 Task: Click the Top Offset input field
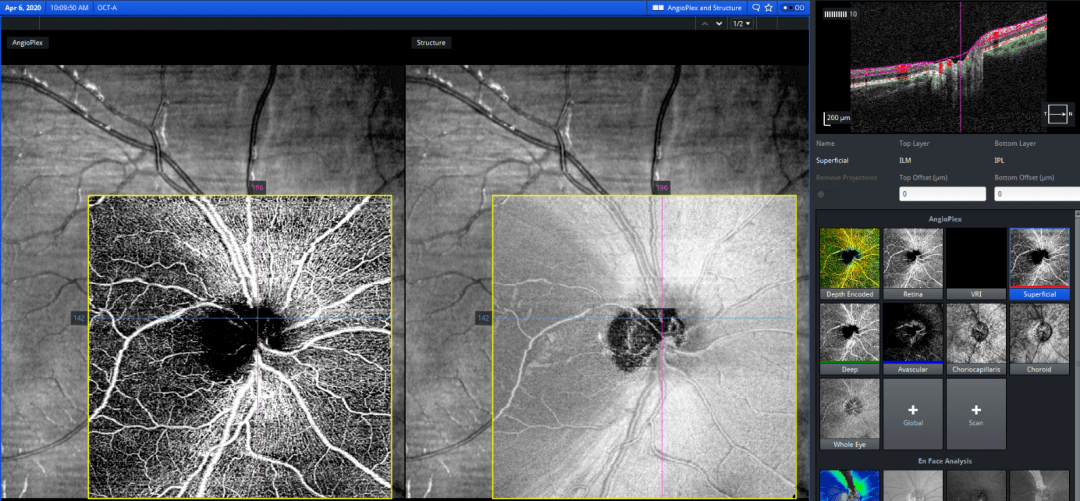[942, 194]
